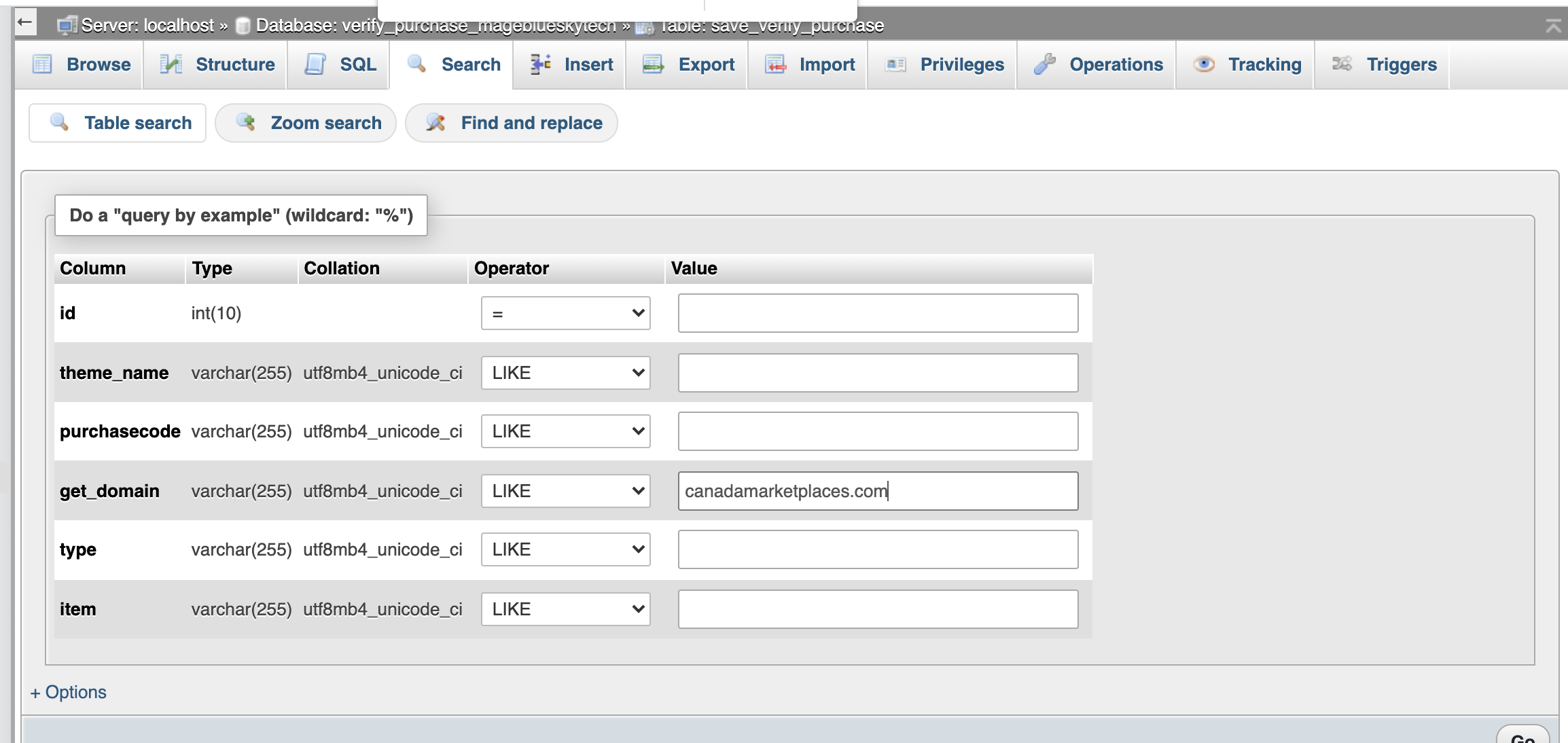
Task: Click the Browse tab icon
Action: tap(43, 65)
